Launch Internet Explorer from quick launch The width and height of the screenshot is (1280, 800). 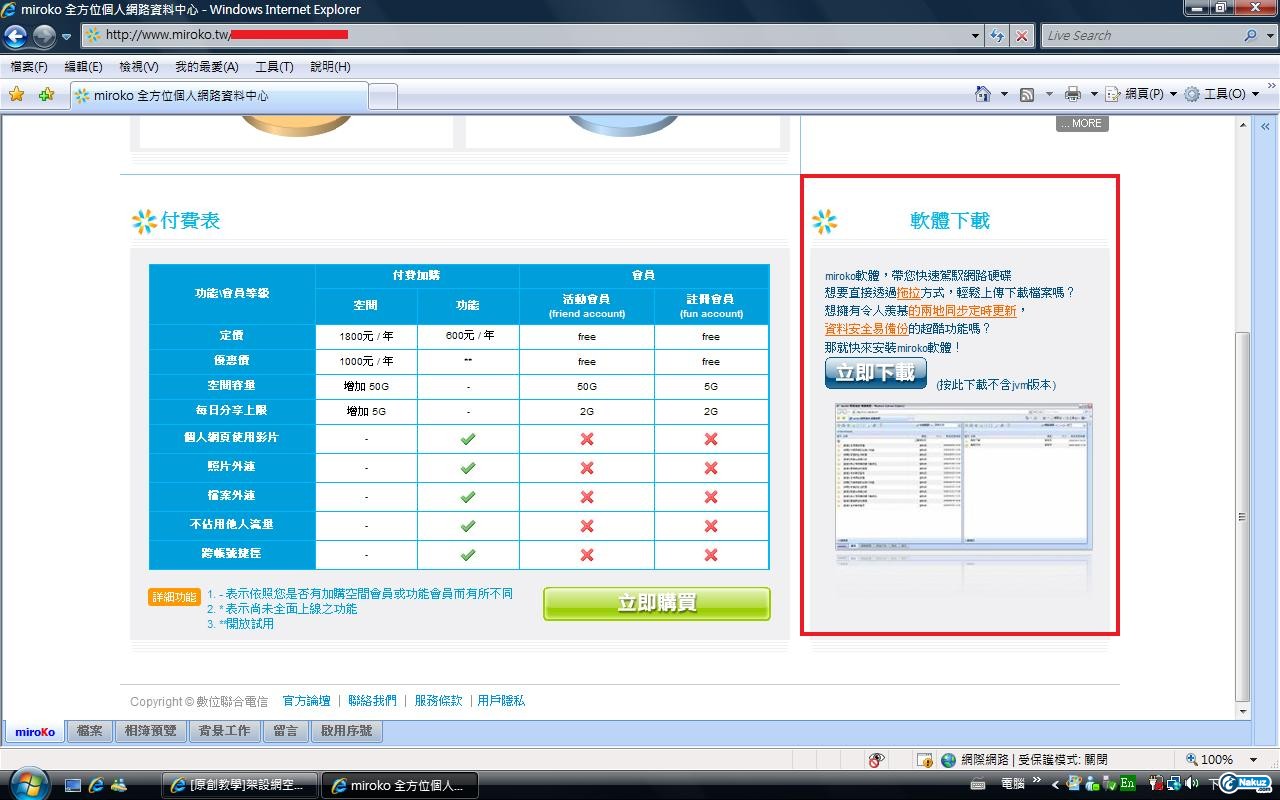96,785
